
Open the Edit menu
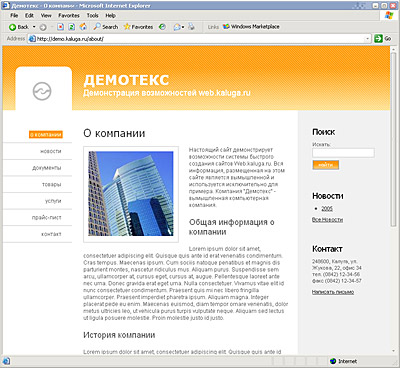point(29,15)
